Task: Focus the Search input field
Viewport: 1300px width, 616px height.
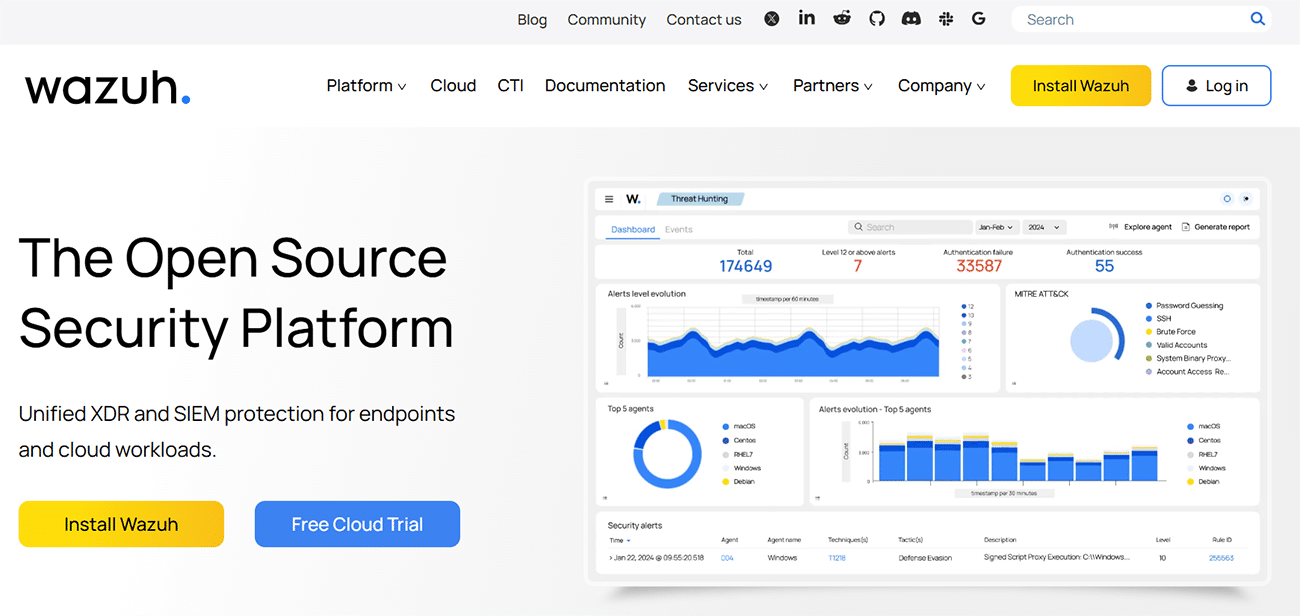Action: (x=1130, y=19)
